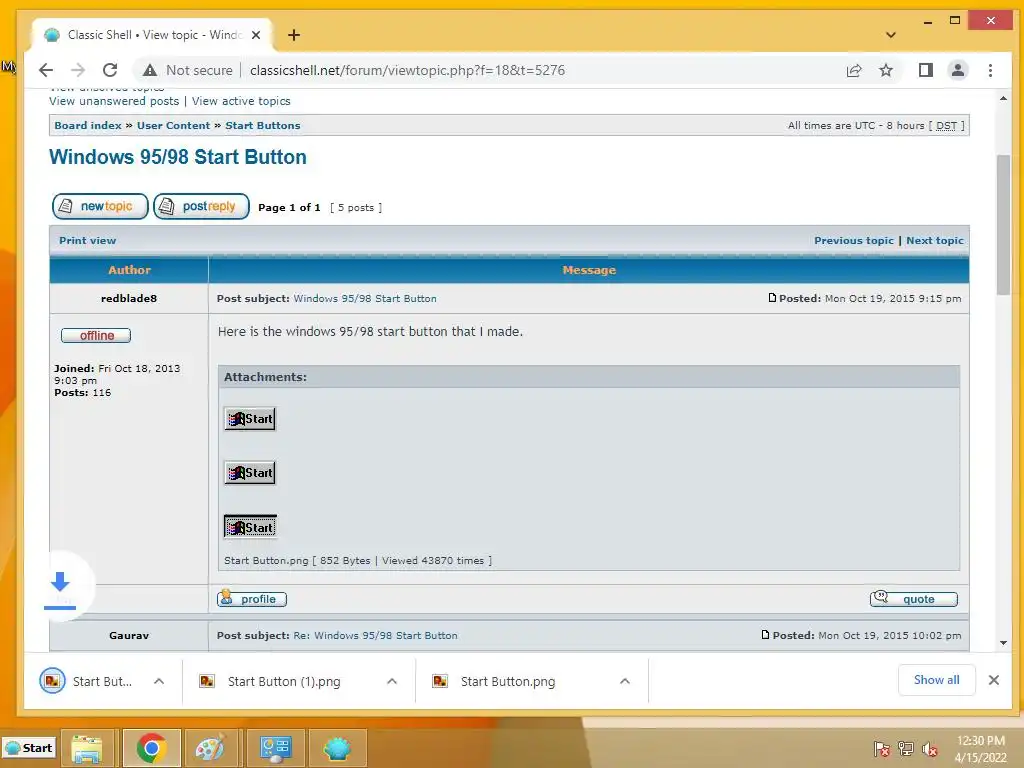The height and width of the screenshot is (768, 1024).
Task: Open Start Button (1).png download
Action: [x=270, y=681]
